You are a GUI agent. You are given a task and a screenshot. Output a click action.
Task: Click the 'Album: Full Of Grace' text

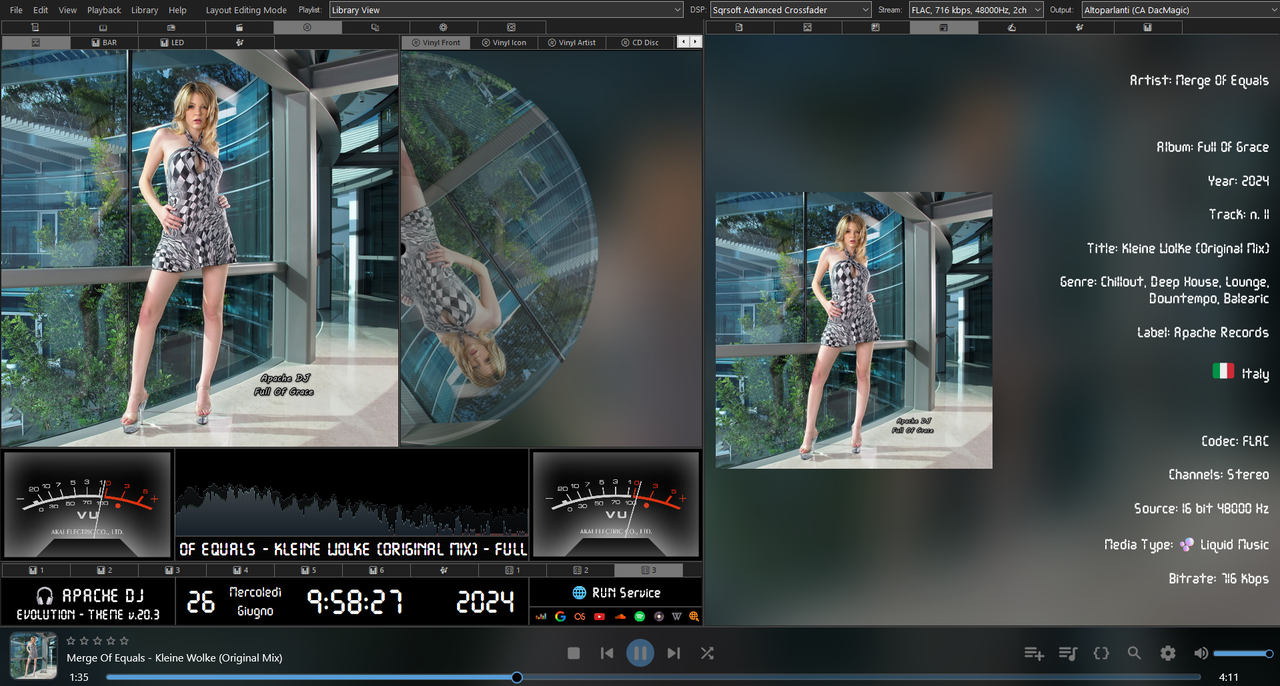point(1212,146)
